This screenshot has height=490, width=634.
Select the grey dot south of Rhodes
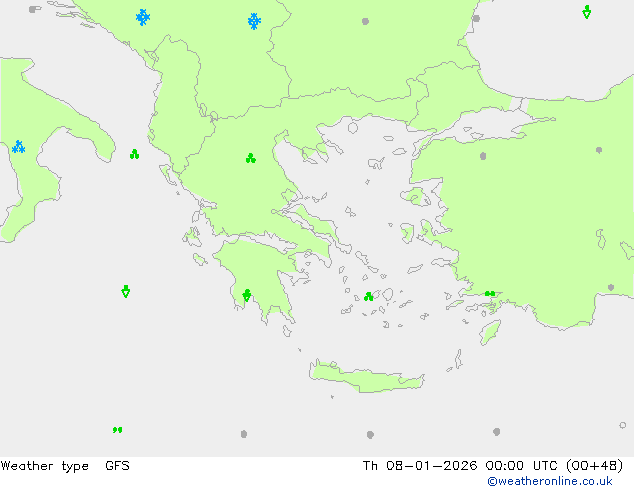tap(497, 432)
